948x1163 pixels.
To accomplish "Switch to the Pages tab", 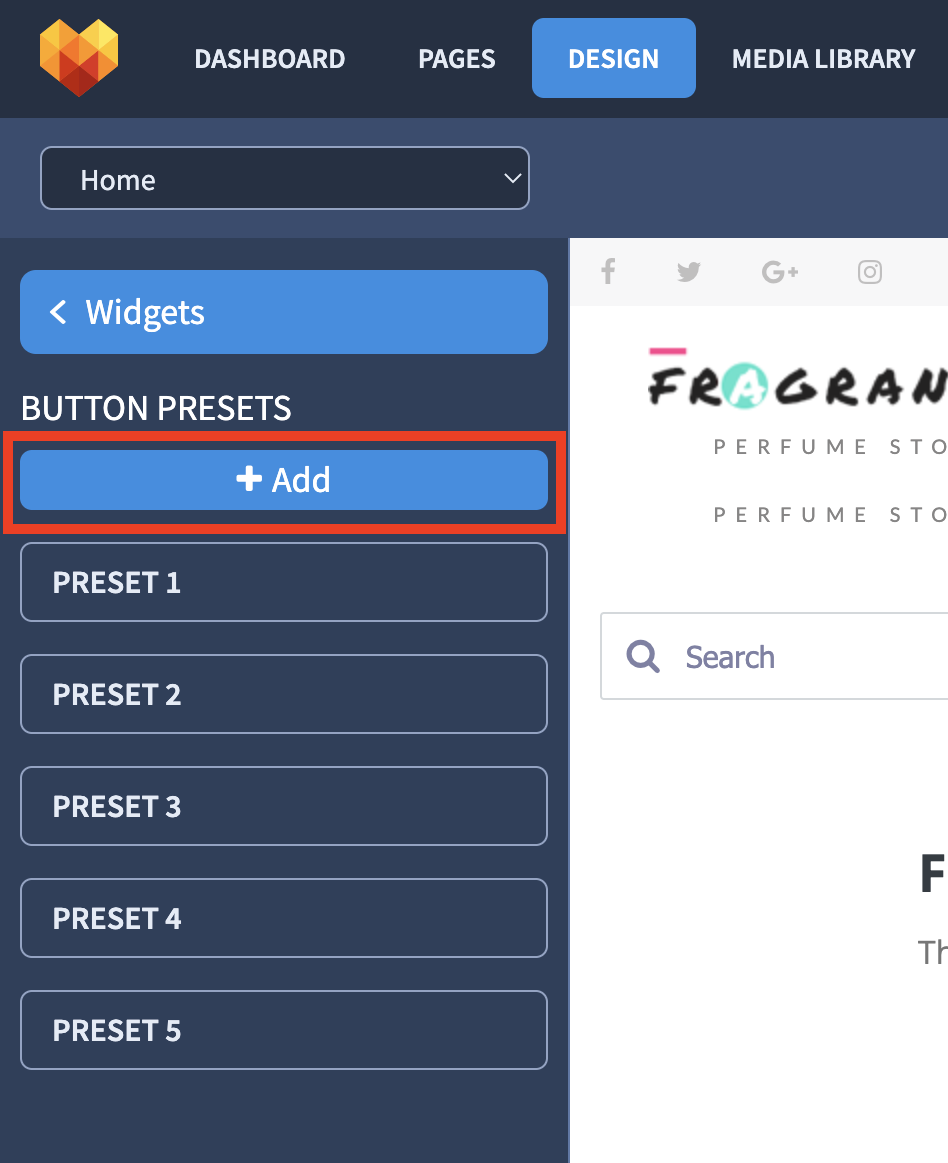I will tap(456, 59).
